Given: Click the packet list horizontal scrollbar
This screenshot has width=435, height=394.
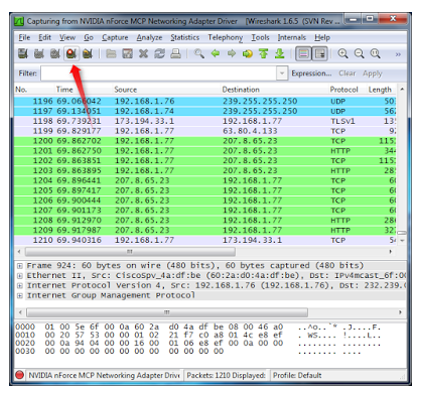Looking at the screenshot, I should [130, 251].
